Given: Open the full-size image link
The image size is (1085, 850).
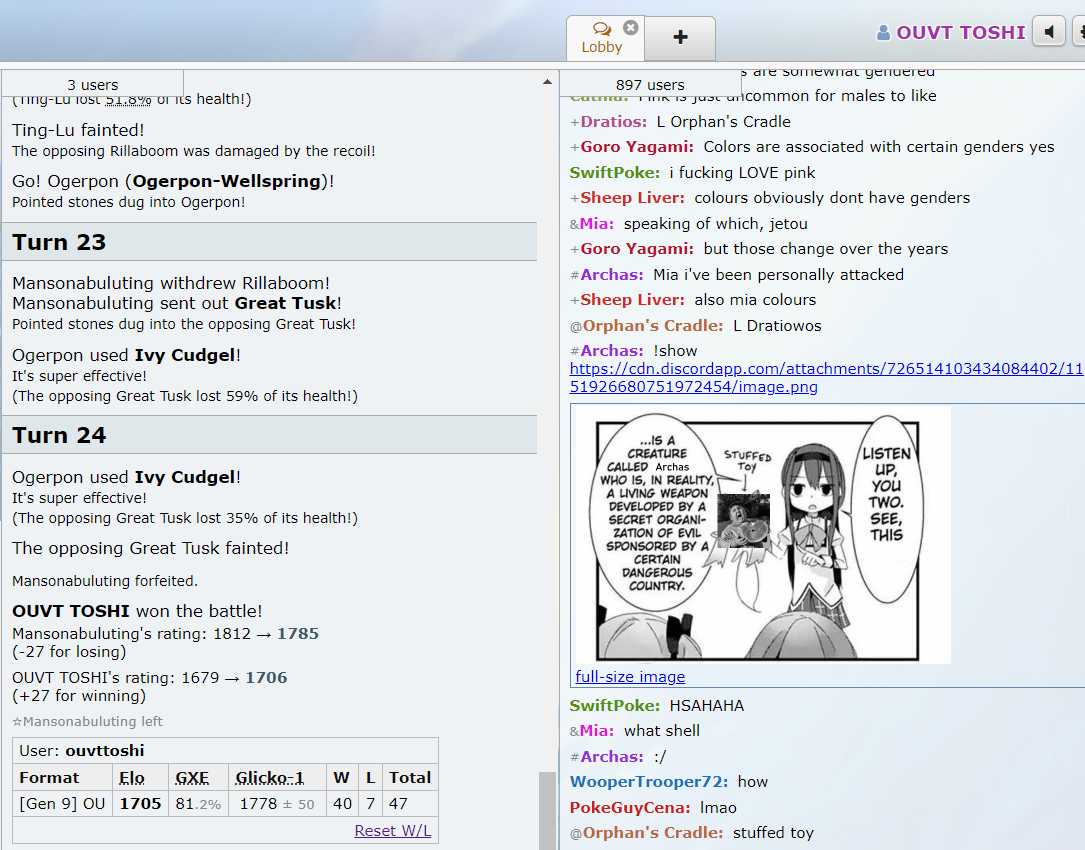Looking at the screenshot, I should coord(630,677).
